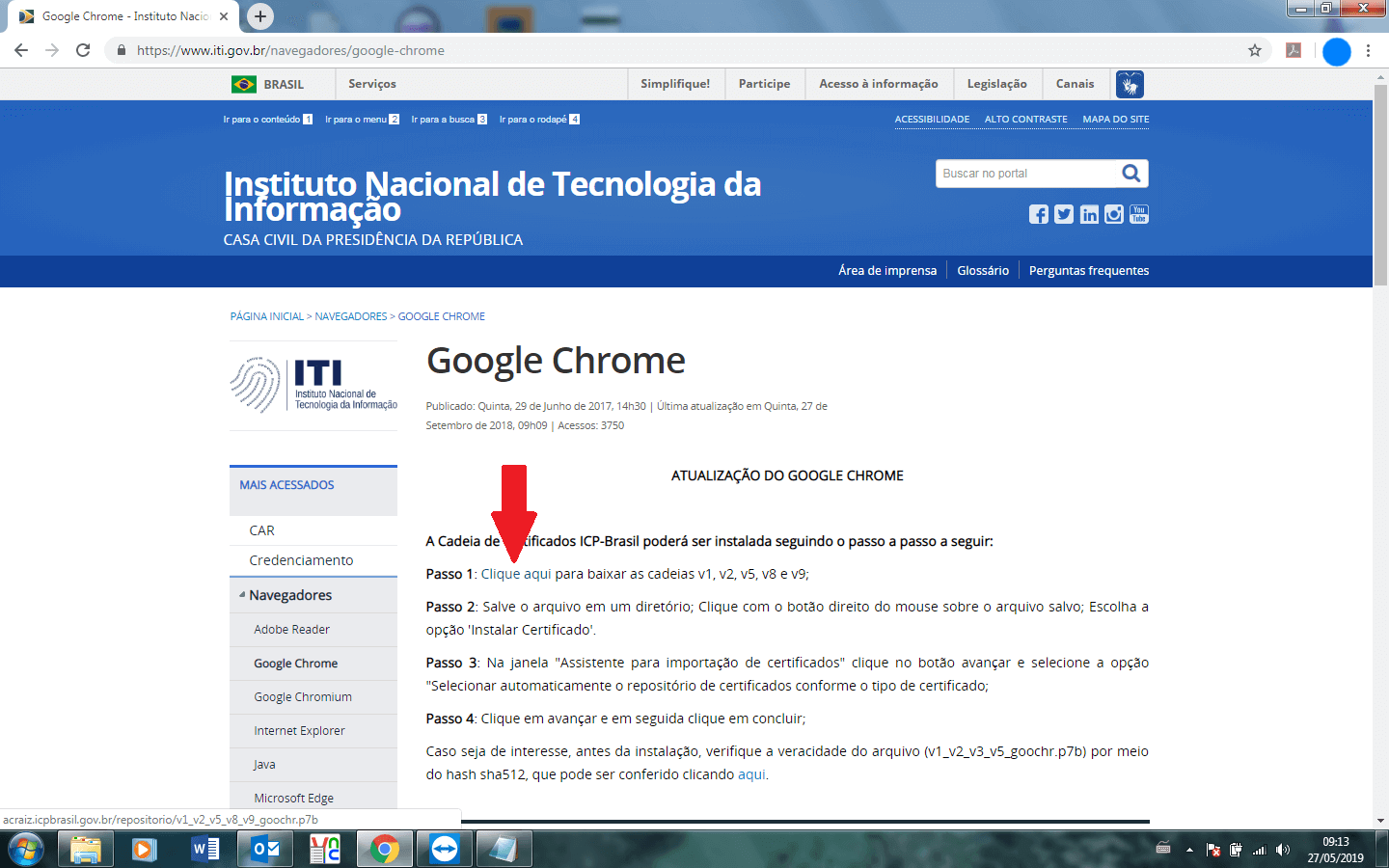Open the Participe menu item

point(764,84)
